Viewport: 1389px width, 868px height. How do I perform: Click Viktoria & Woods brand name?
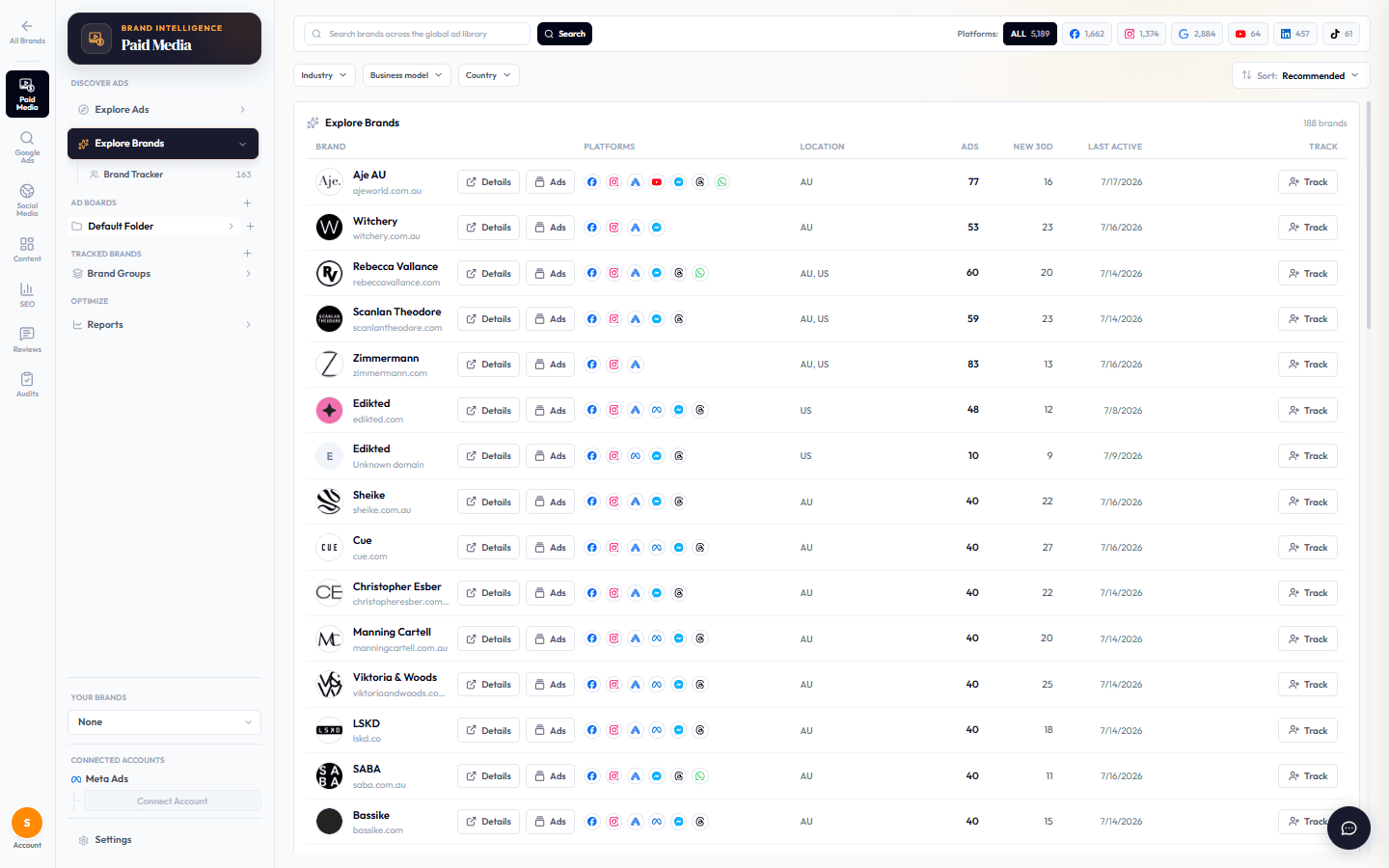(395, 678)
